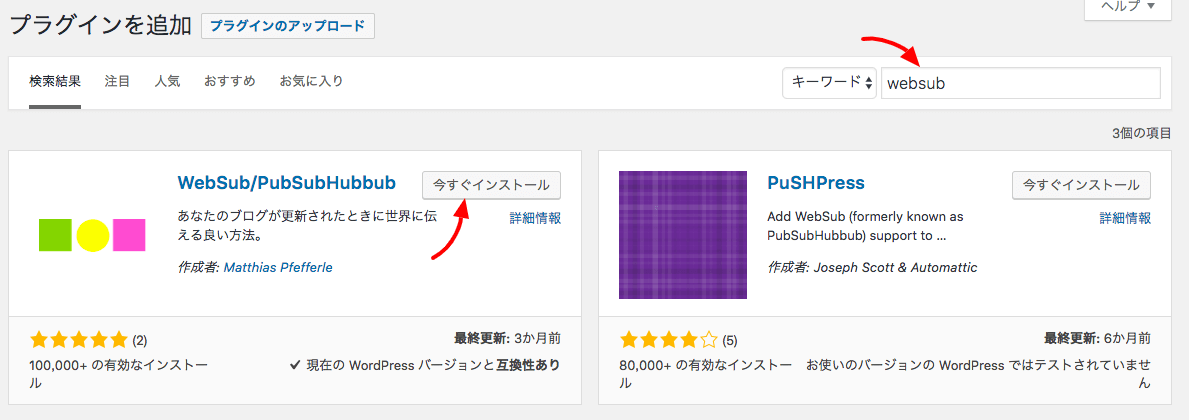
Task: View details for PuSHPress
Action: click(x=1125, y=218)
